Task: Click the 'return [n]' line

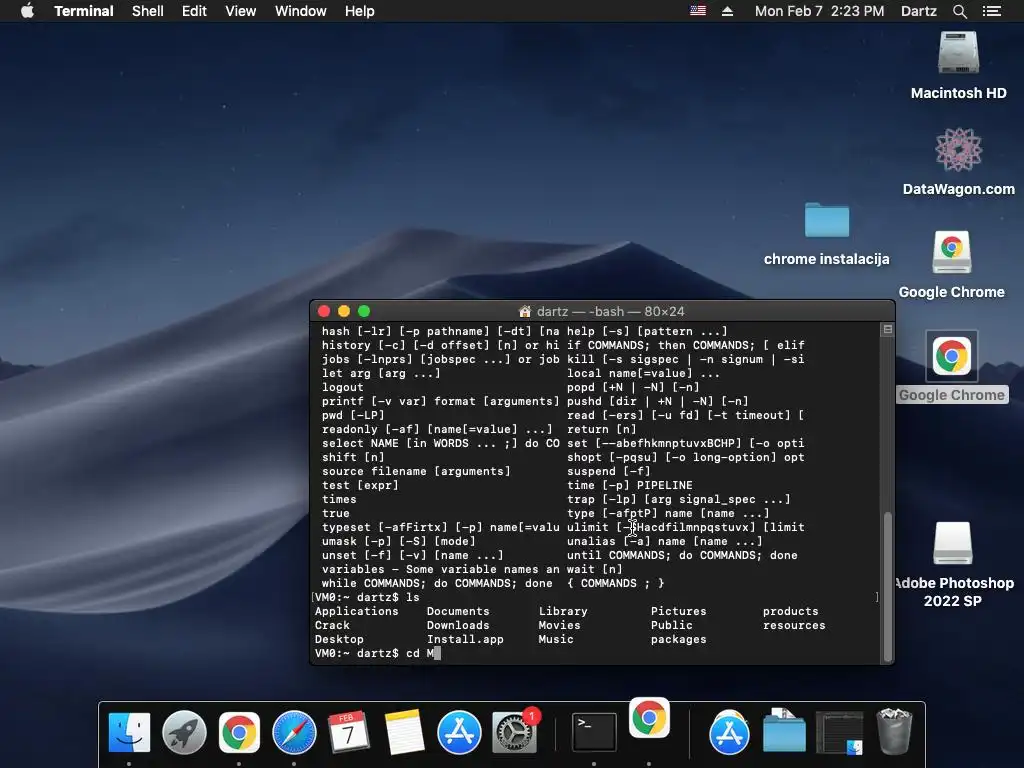Action: [x=601, y=429]
